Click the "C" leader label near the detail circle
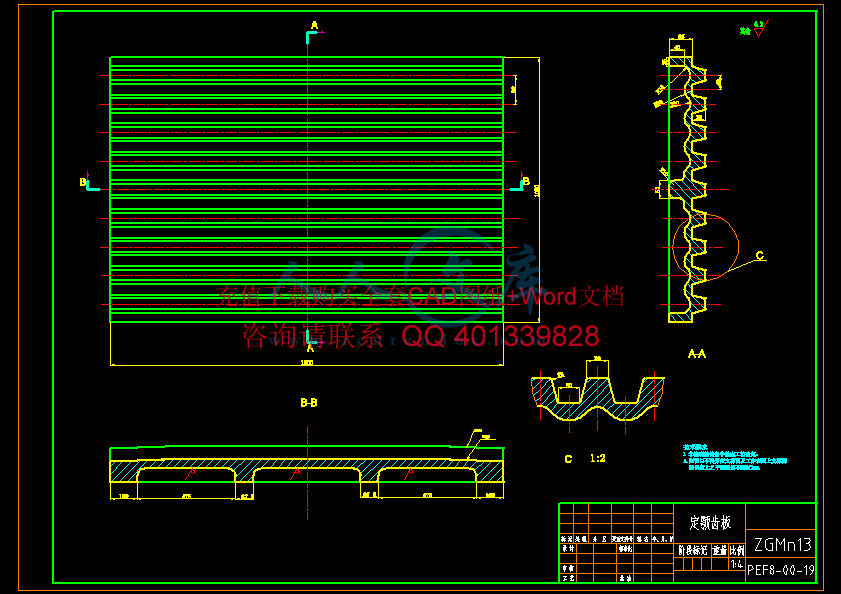Screen dimensions: 841x594 coord(759,255)
